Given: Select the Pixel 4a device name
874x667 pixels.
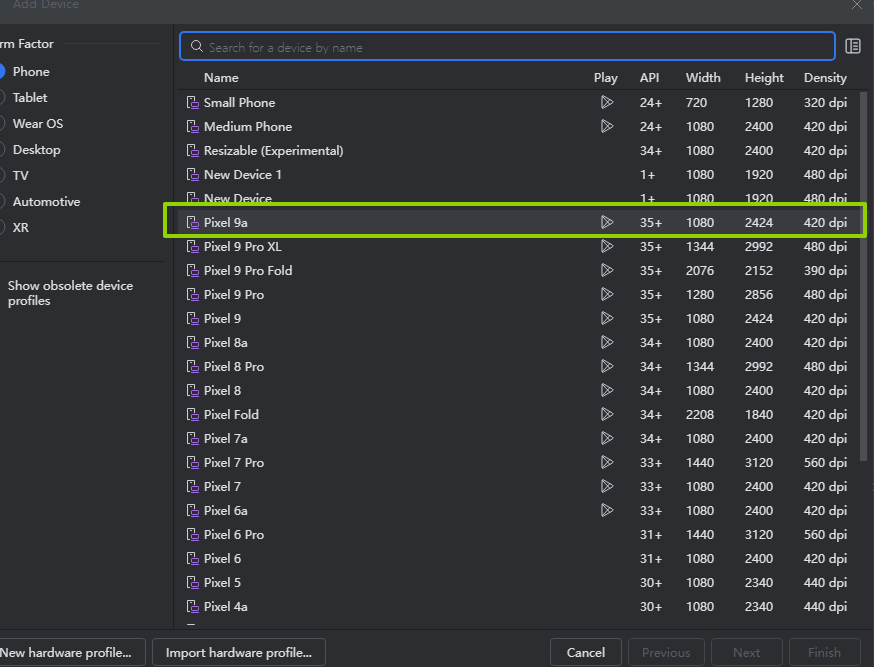Looking at the screenshot, I should point(225,606).
